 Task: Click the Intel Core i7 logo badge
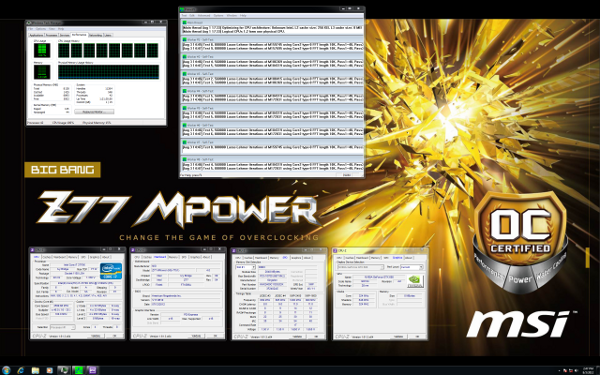tap(111, 271)
